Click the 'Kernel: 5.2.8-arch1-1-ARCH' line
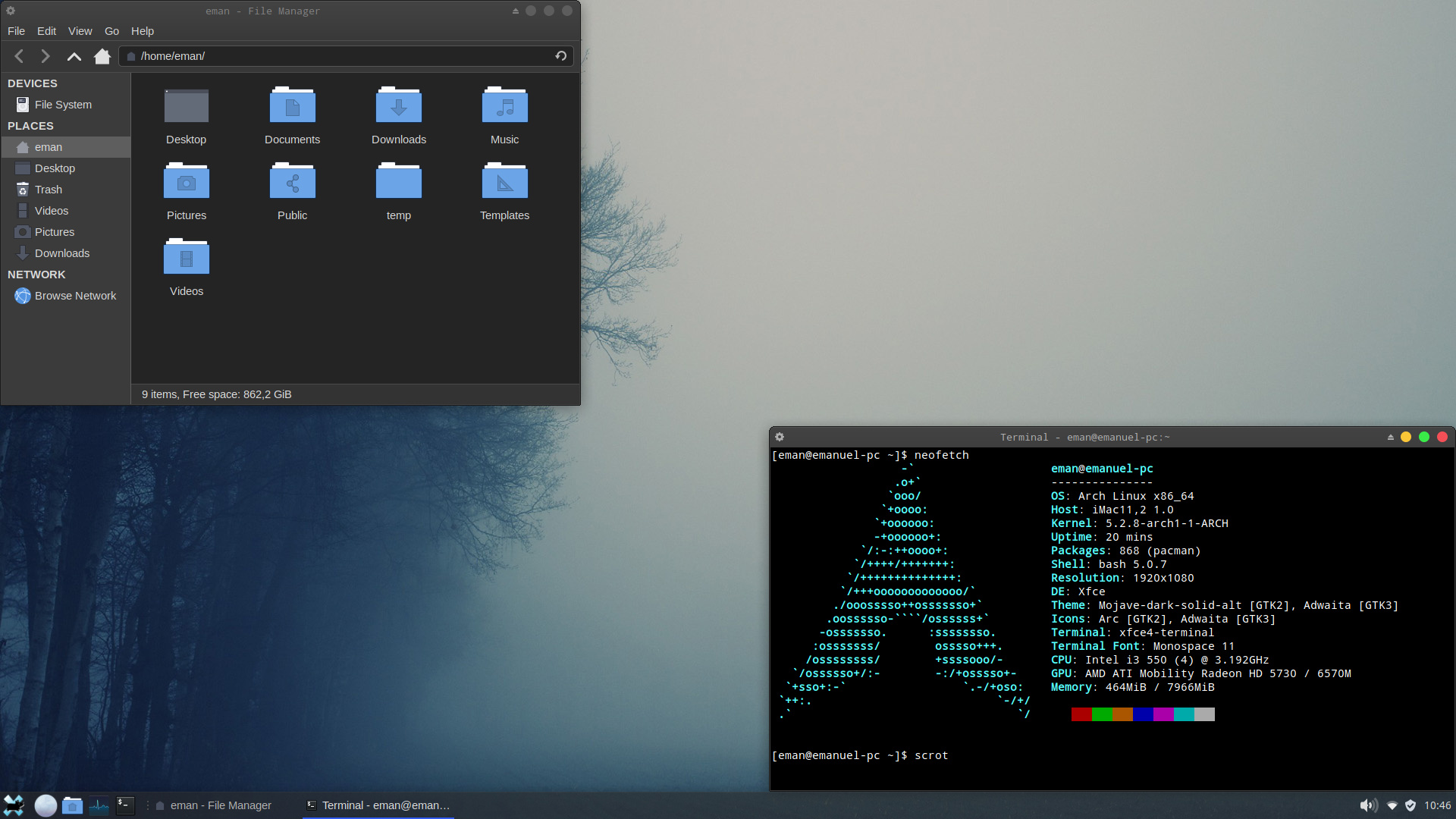1456x819 pixels. 1139,523
